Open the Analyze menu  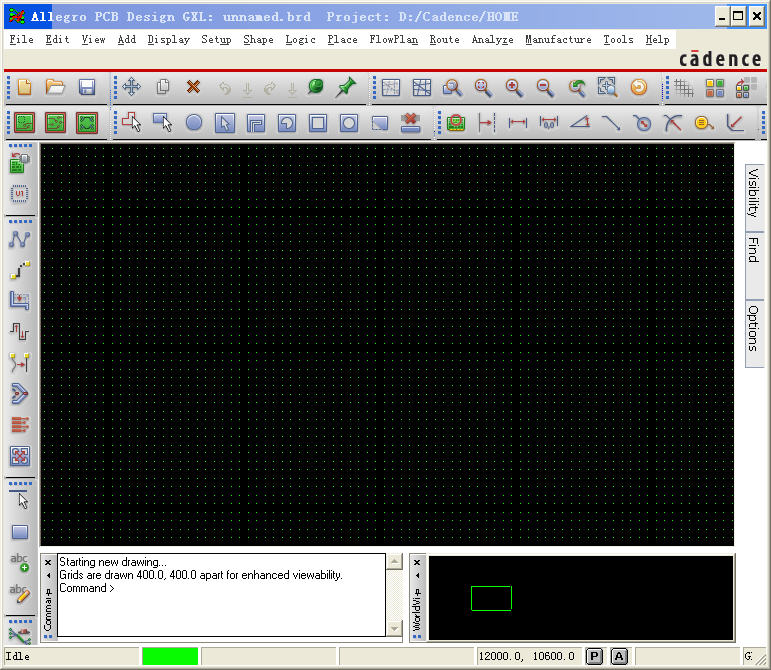(492, 39)
